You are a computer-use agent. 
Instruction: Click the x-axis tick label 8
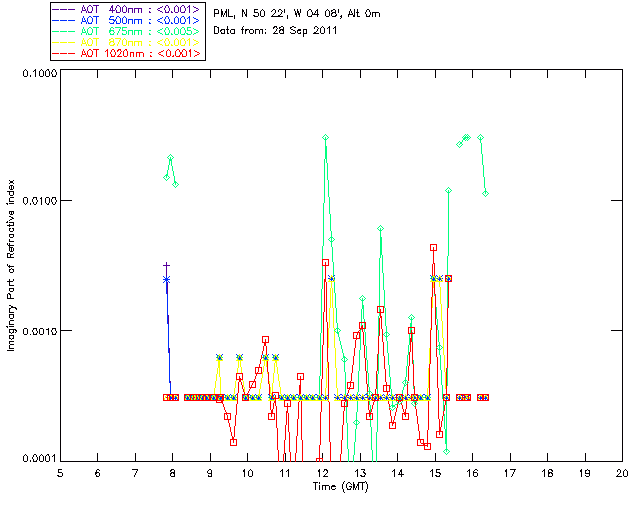173,473
